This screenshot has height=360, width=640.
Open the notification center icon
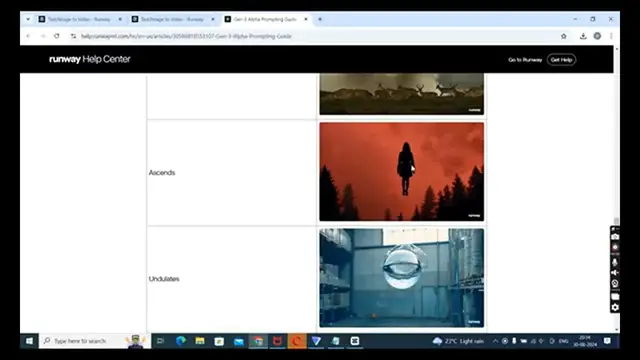[x=607, y=341]
